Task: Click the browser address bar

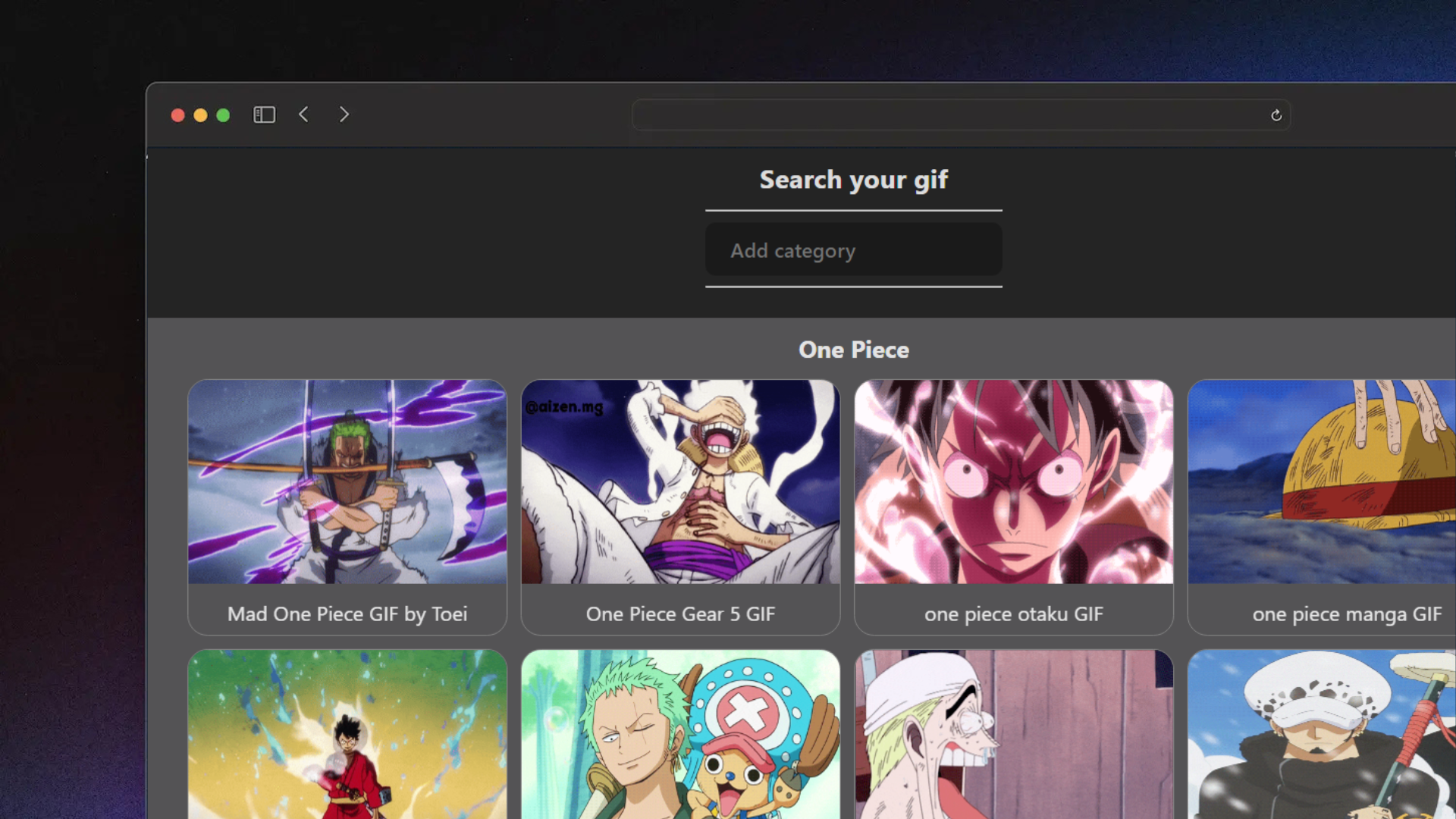Action: coord(961,115)
